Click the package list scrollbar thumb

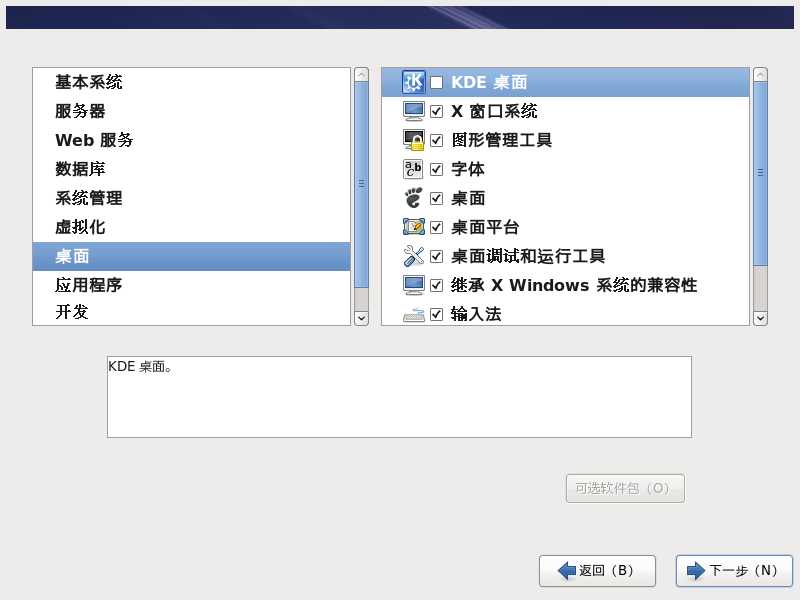[760, 173]
